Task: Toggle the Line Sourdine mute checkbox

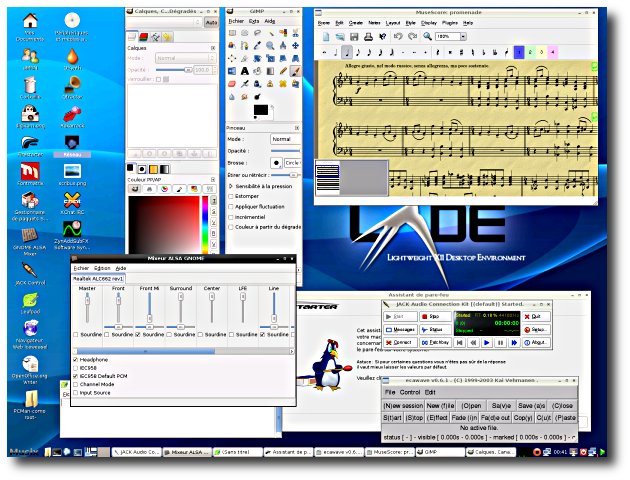Action: pos(262,335)
